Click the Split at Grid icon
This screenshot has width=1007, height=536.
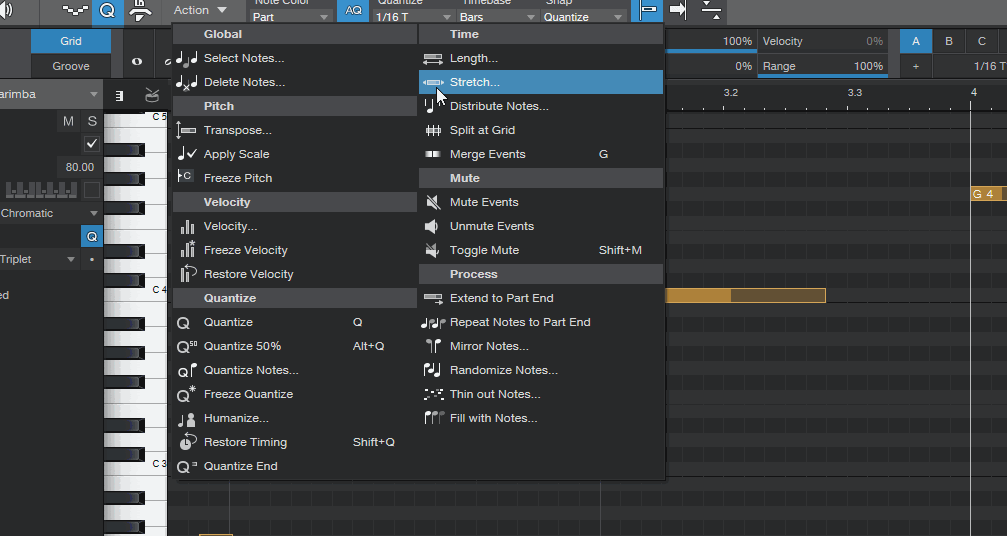click(x=433, y=130)
